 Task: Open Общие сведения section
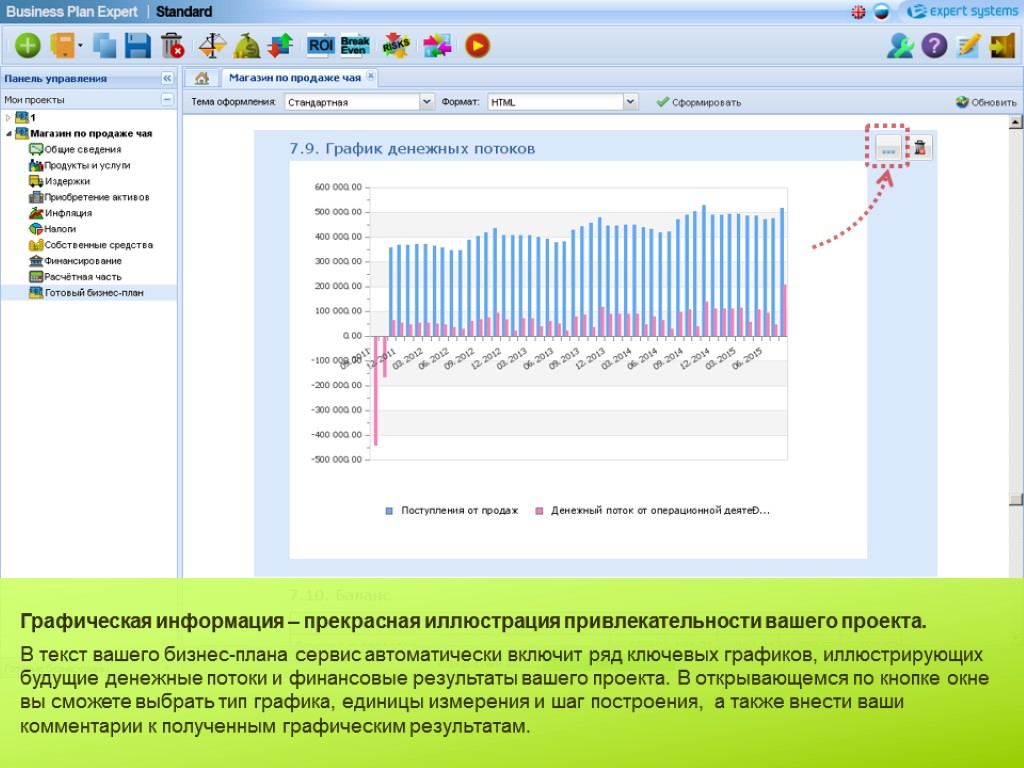click(x=75, y=150)
